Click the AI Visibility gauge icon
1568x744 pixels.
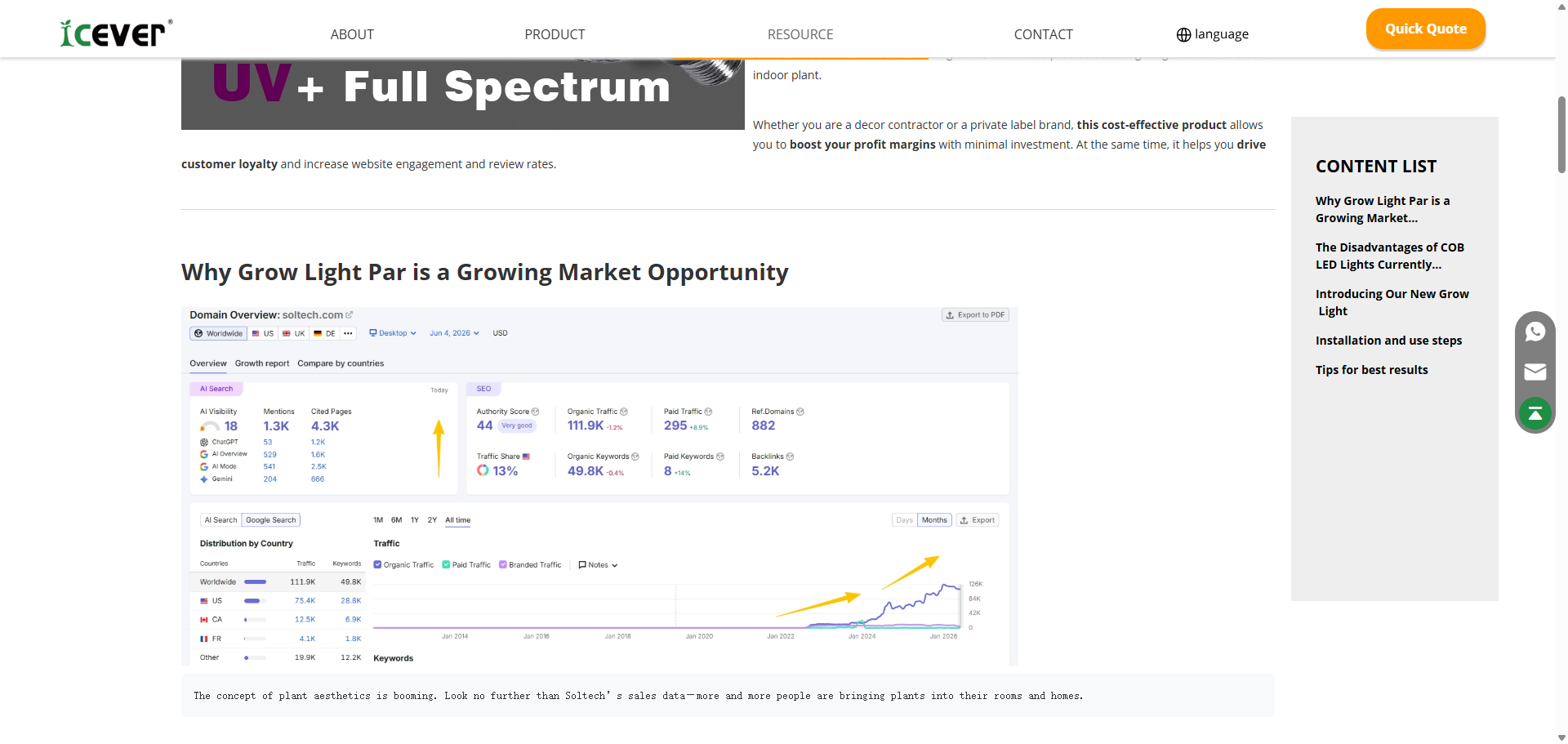[210, 426]
